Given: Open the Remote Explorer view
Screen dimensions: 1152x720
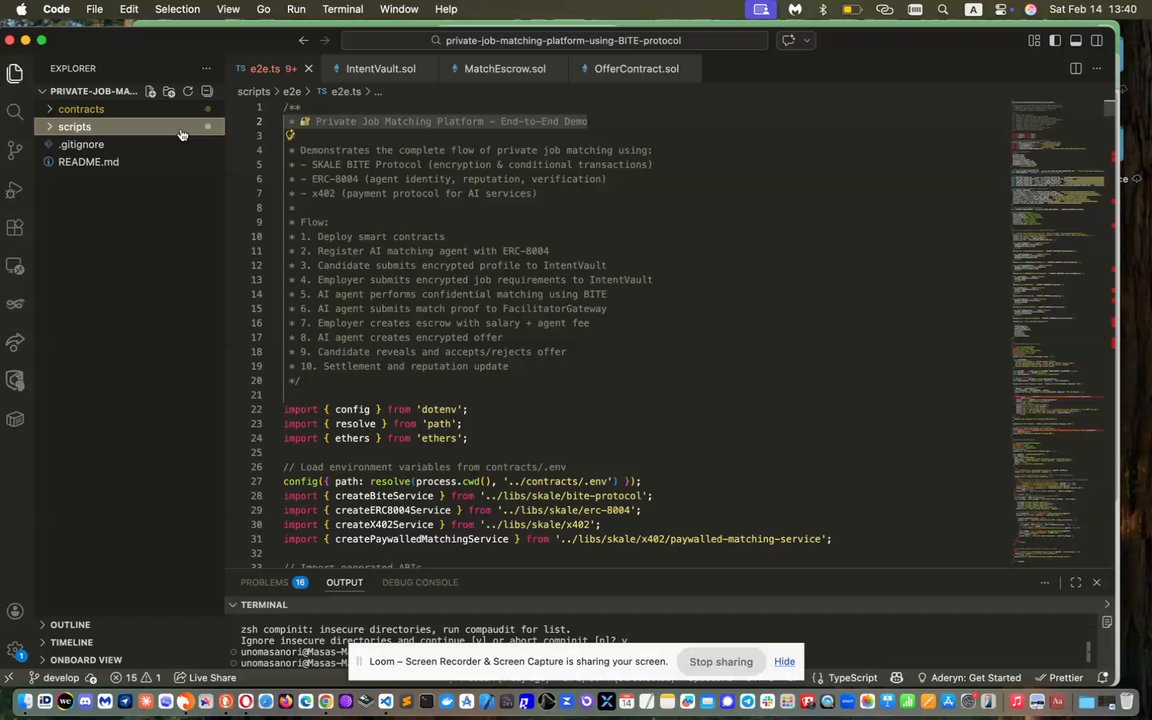Looking at the screenshot, I should (15, 266).
